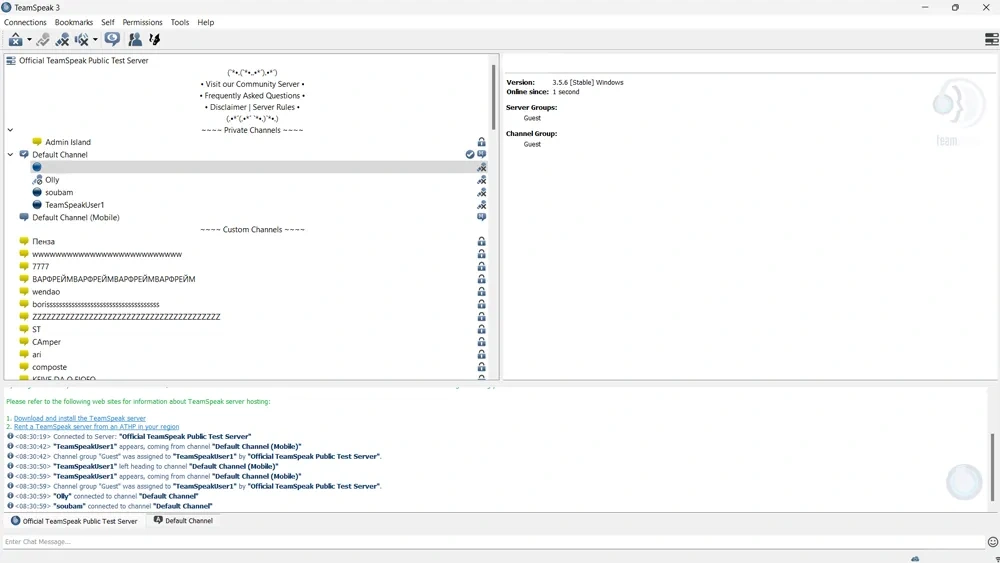Screen dimensions: 1000x563
Task: Click padlock icon on wendao row
Action: 482,291
